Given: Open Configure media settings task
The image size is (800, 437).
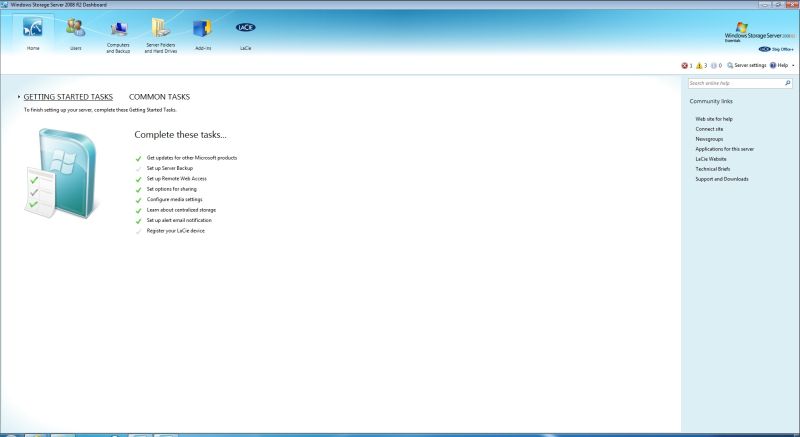Looking at the screenshot, I should [174, 199].
